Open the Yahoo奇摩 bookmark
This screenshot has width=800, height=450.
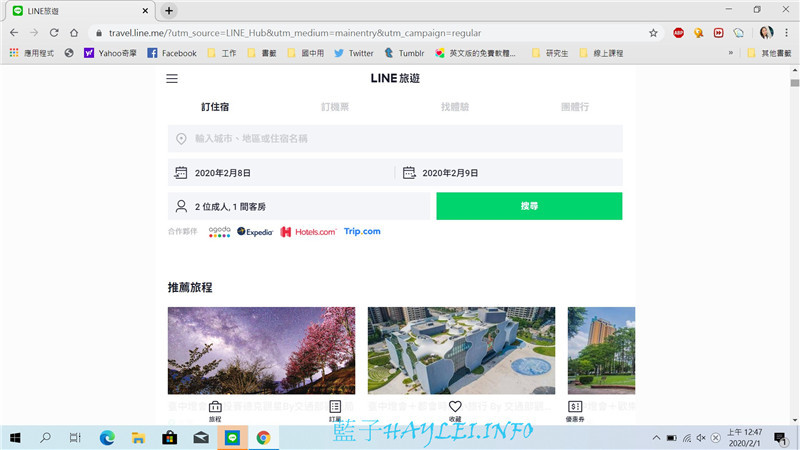(x=110, y=53)
